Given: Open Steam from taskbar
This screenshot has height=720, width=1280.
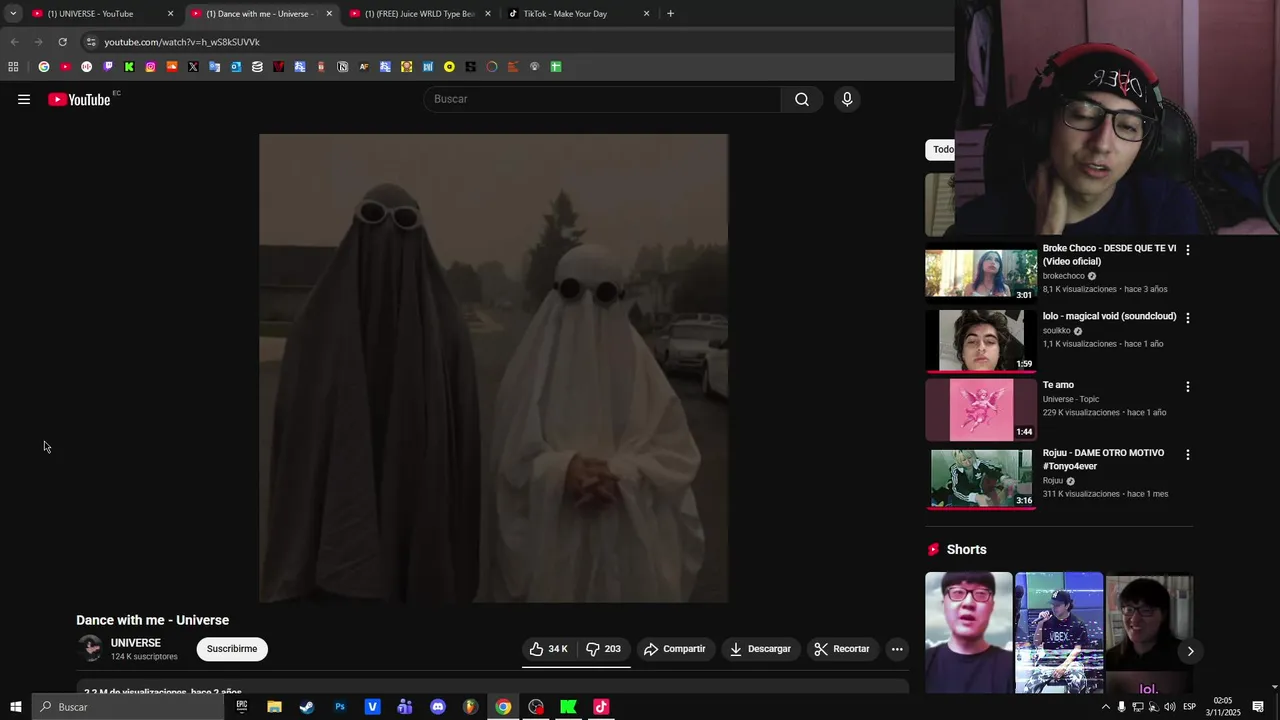Looking at the screenshot, I should [x=307, y=707].
